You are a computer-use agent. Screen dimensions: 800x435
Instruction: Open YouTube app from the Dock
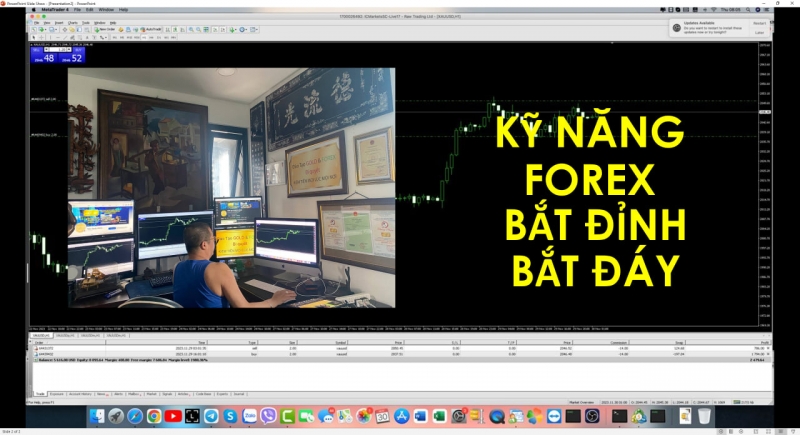(x=173, y=416)
